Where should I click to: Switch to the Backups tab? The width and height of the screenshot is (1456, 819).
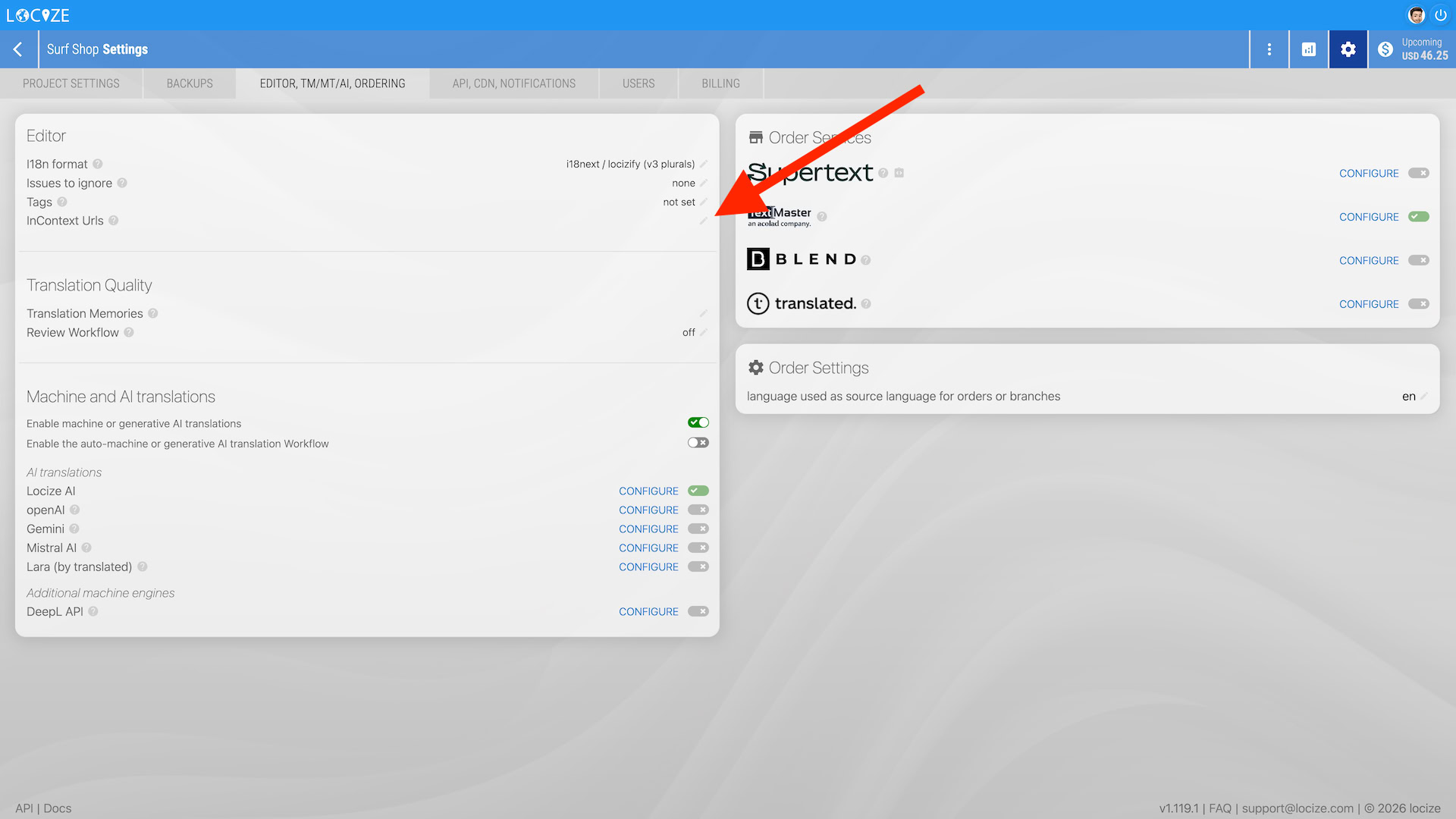190,83
